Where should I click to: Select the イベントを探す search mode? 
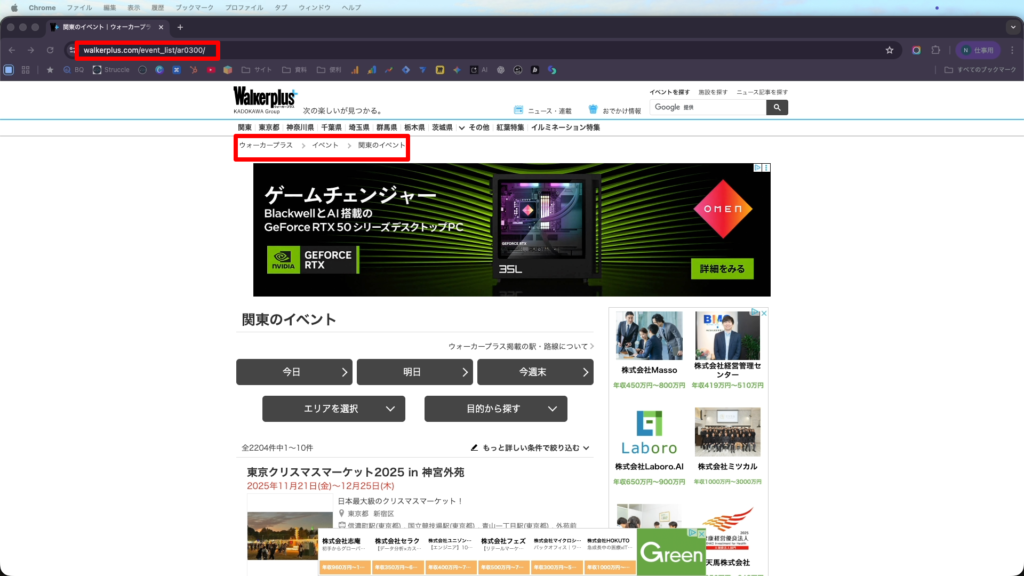pyautogui.click(x=669, y=92)
